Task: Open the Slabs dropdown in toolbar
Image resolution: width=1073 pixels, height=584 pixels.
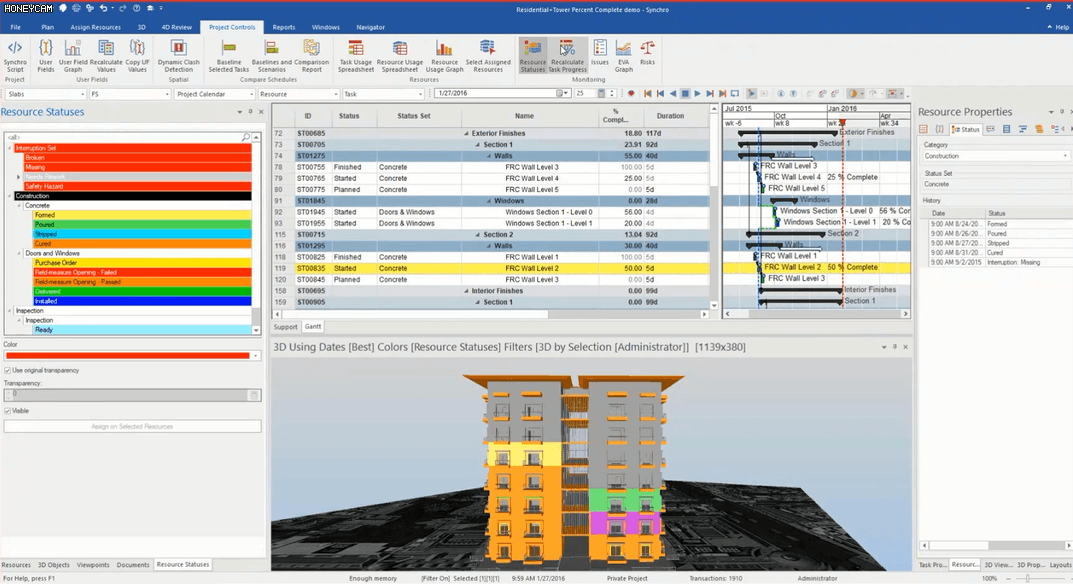Action: (x=45, y=94)
